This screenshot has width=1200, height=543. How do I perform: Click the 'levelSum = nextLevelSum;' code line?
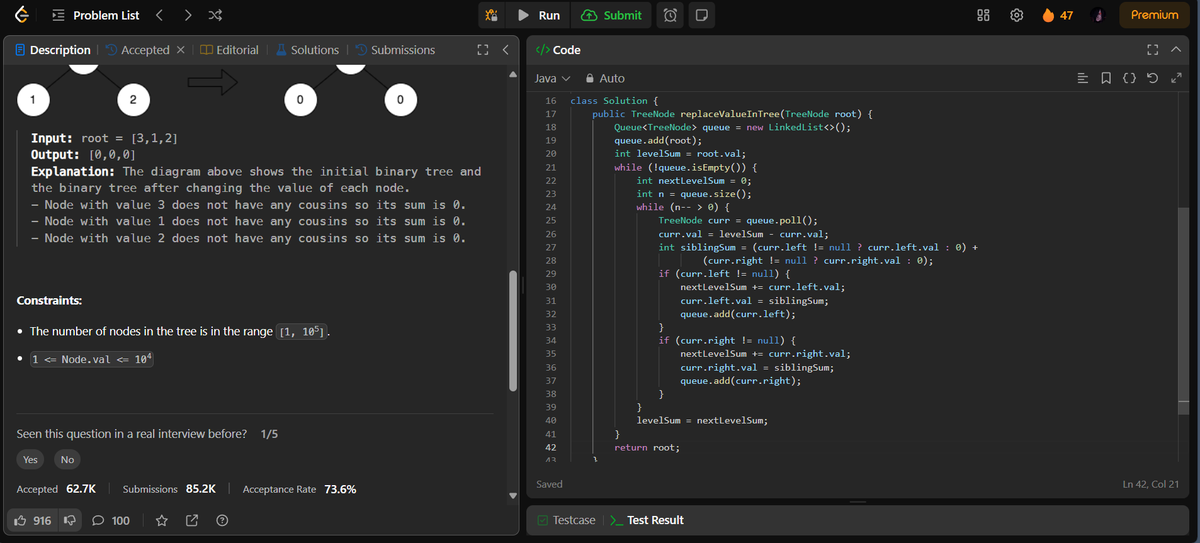[702, 420]
